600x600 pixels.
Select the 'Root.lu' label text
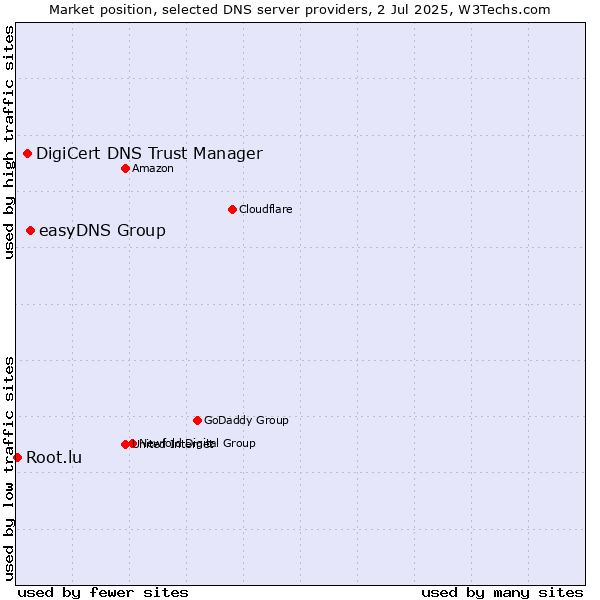coord(54,458)
